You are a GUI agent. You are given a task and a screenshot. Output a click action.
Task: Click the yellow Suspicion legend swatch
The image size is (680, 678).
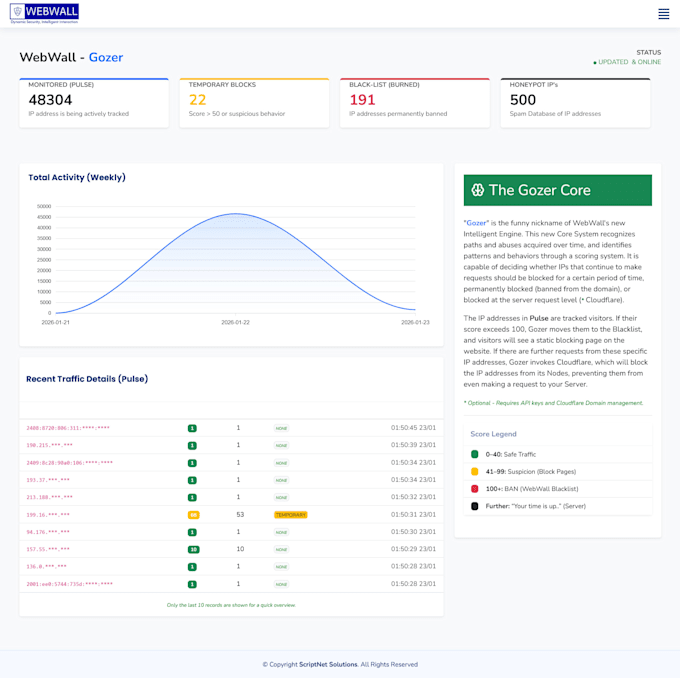coord(474,472)
